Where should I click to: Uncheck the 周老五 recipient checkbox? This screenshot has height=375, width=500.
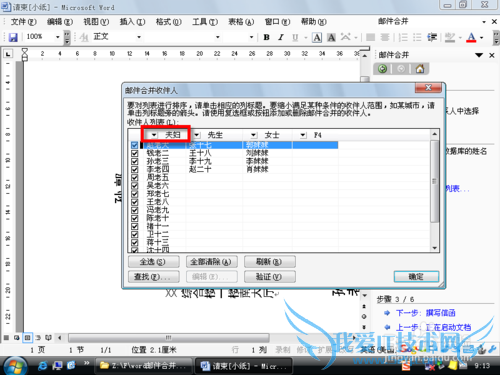pyautogui.click(x=135, y=177)
